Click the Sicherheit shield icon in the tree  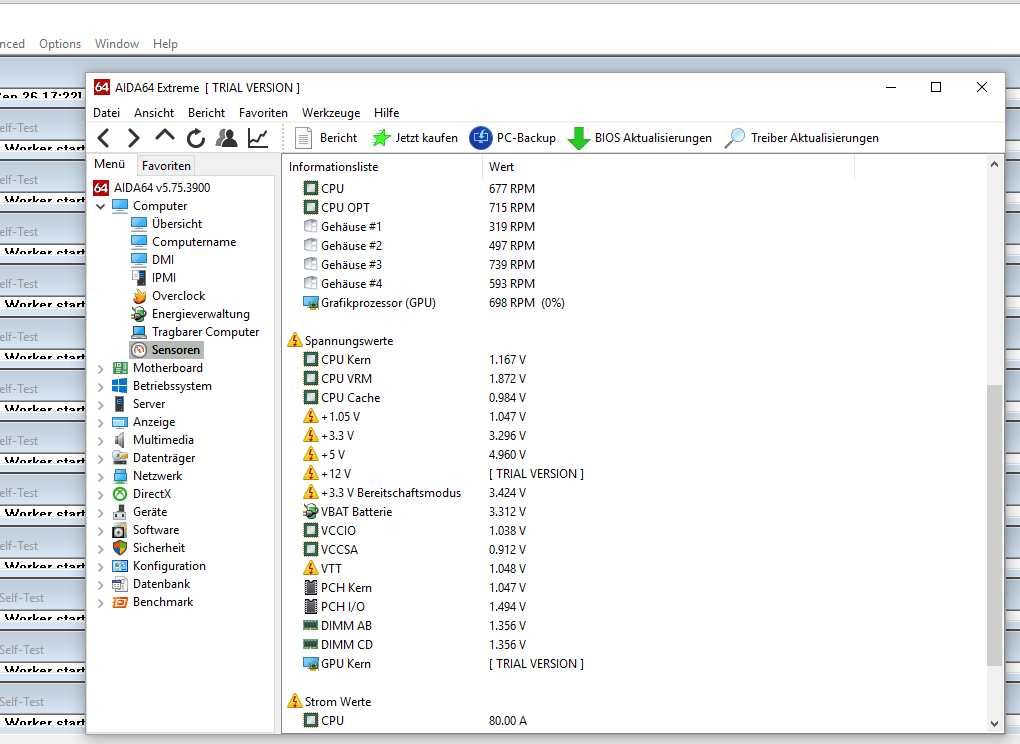120,548
